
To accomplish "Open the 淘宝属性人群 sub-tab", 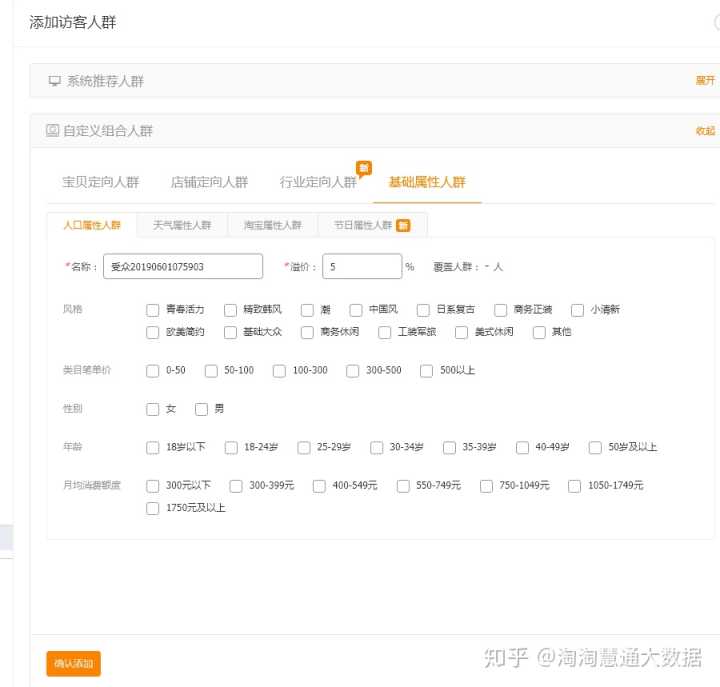I will [x=272, y=226].
